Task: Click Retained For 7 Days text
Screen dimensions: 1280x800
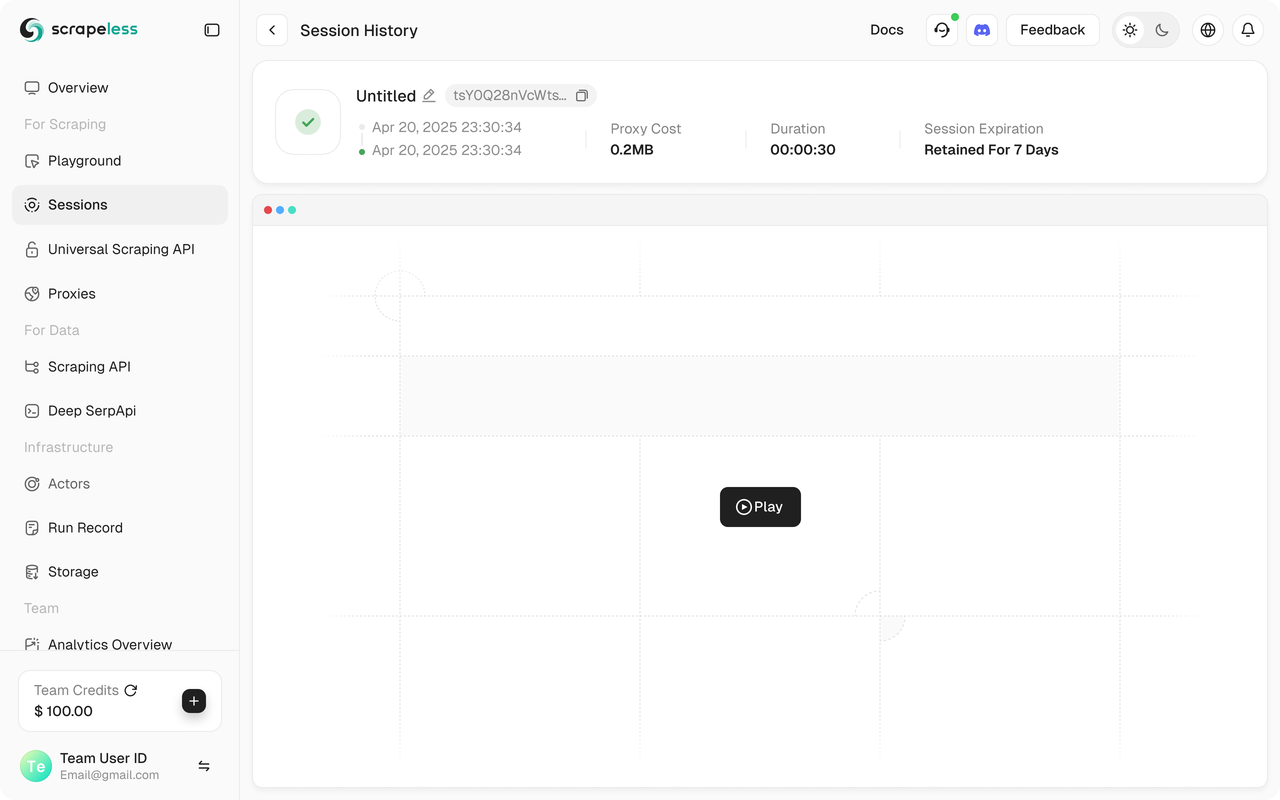Action: coord(991,150)
